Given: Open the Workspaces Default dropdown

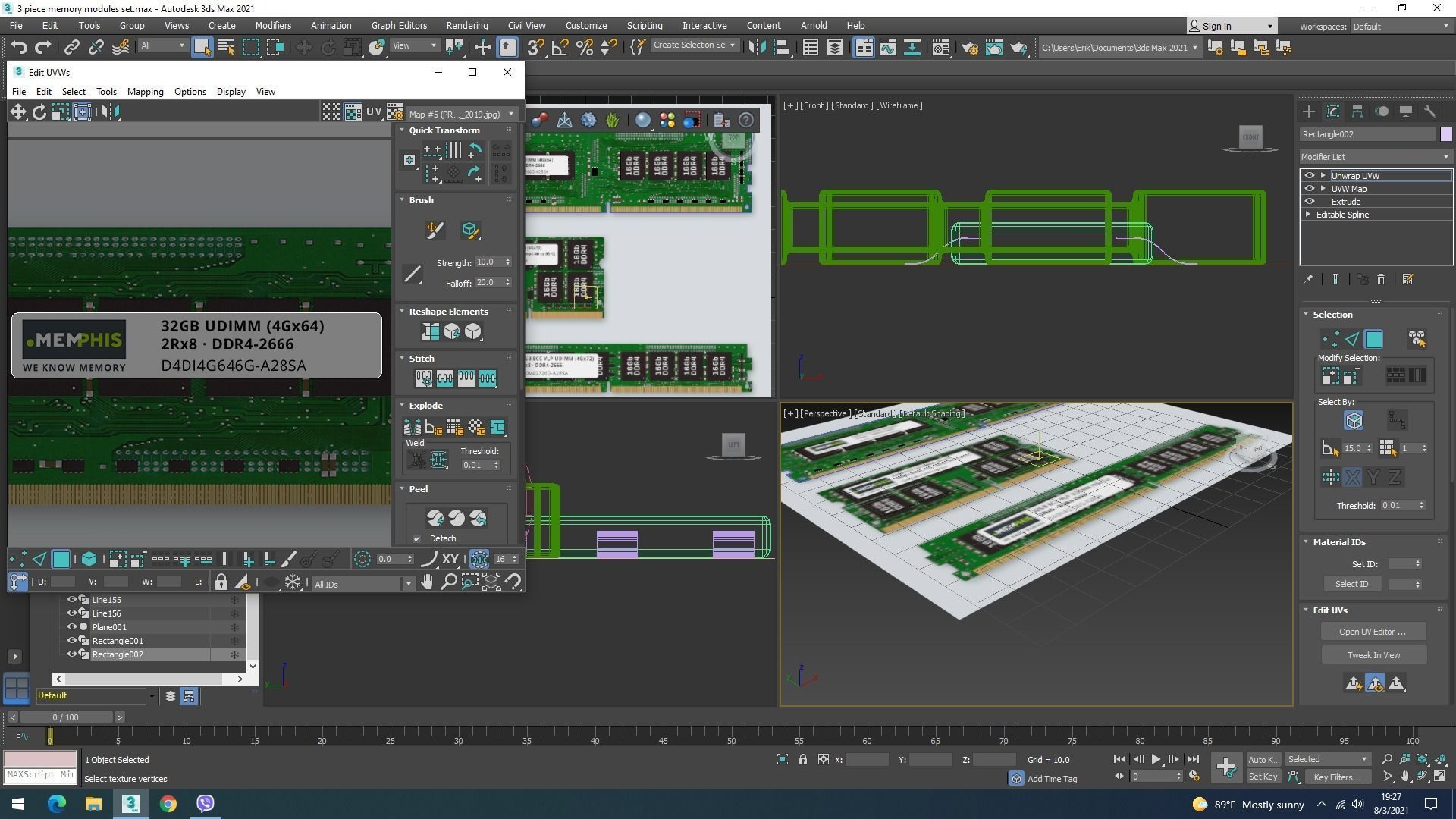Looking at the screenshot, I should click(x=1401, y=27).
